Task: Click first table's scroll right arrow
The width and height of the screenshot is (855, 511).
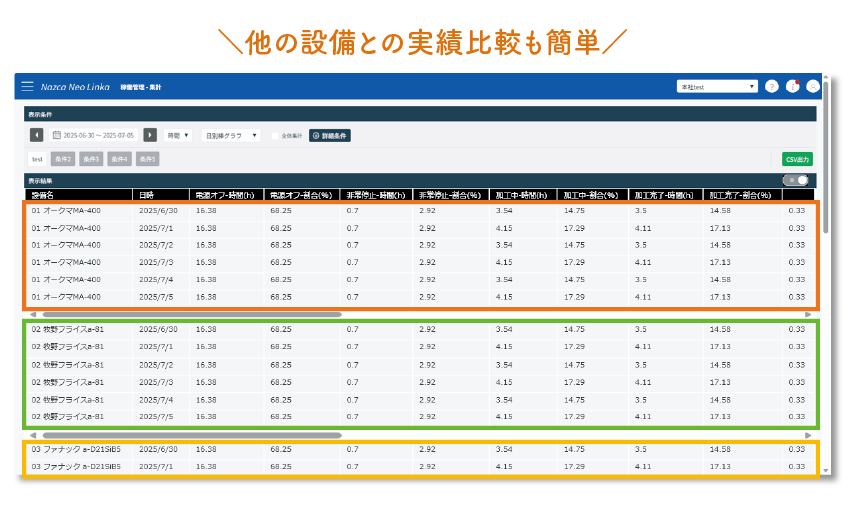Action: (x=808, y=315)
